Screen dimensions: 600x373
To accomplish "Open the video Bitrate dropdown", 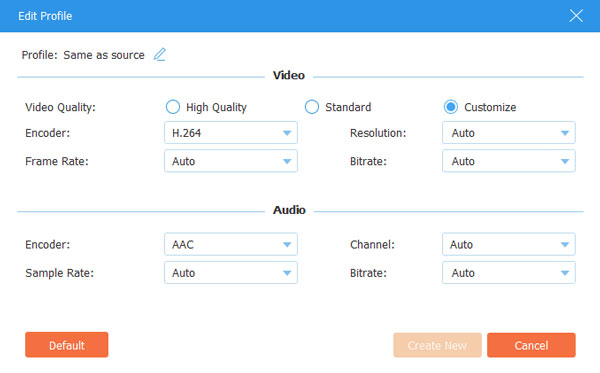I will pos(509,161).
